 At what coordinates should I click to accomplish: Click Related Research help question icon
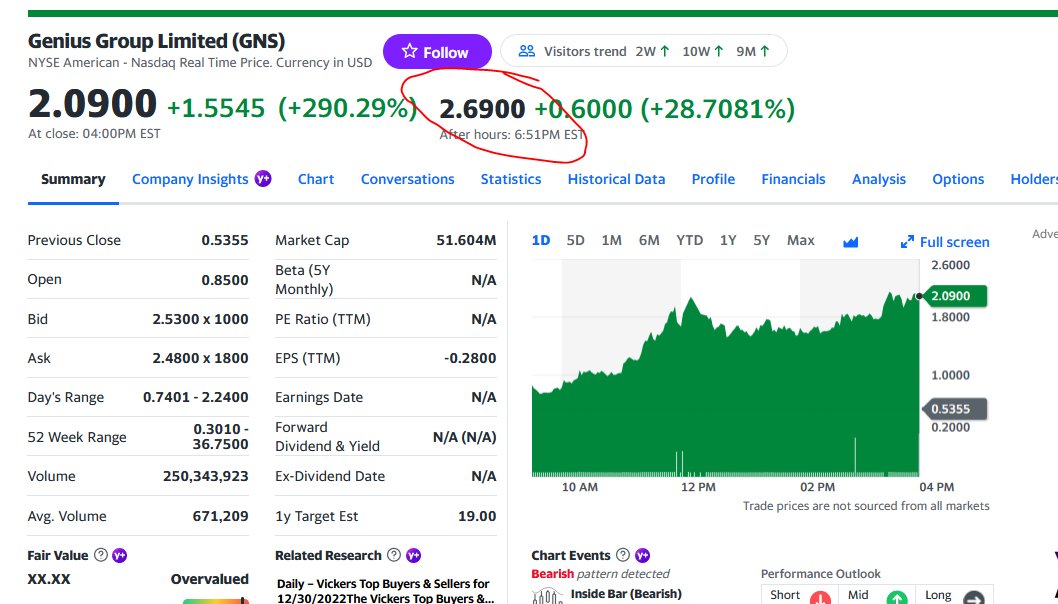pyautogui.click(x=394, y=555)
